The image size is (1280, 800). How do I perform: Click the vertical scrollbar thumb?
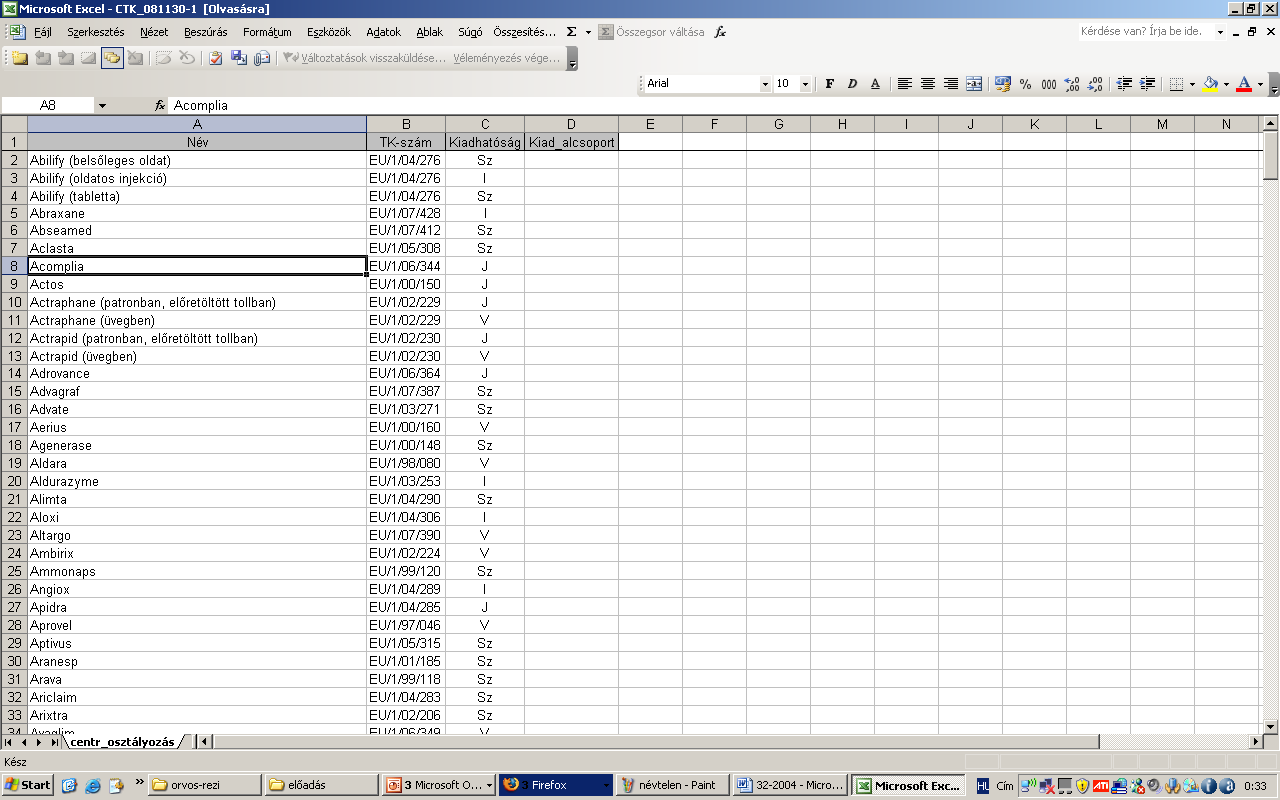pos(1271,154)
